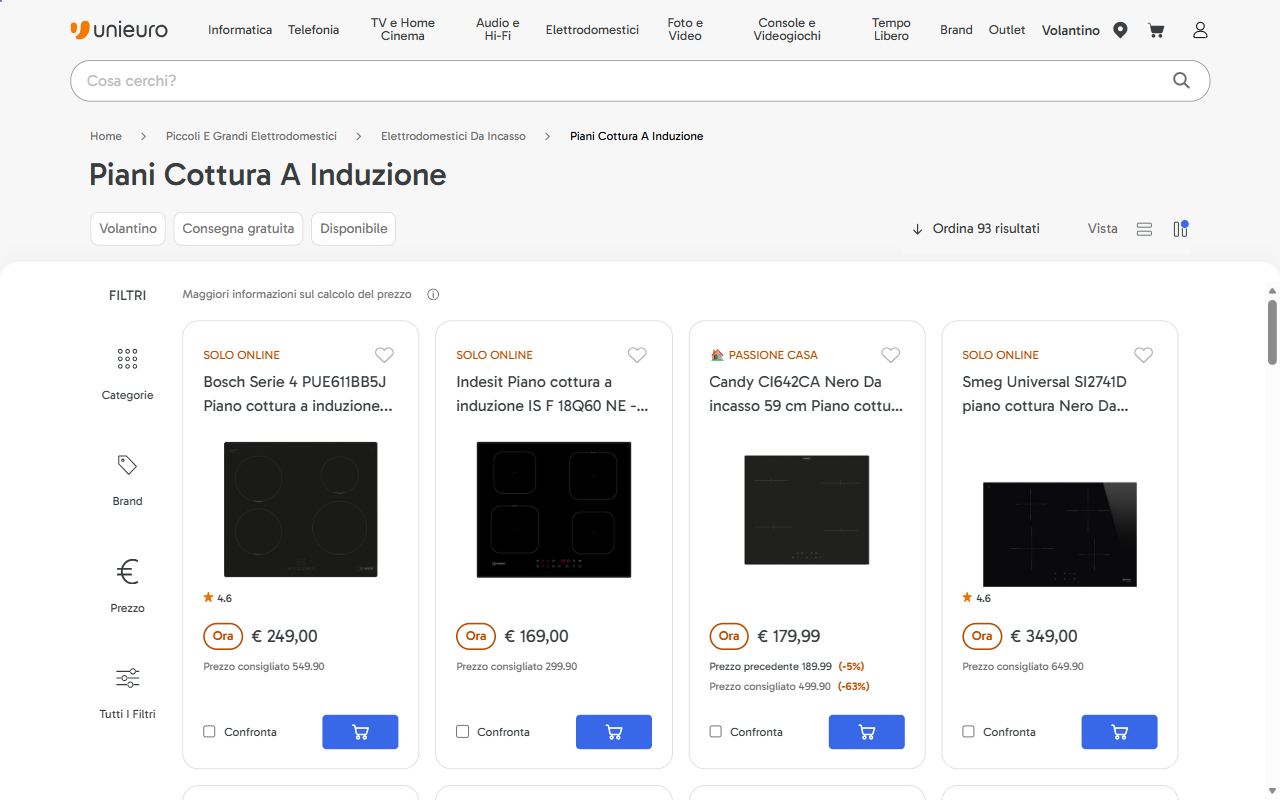
Task: Go to Home breadcrumb
Action: tap(106, 136)
